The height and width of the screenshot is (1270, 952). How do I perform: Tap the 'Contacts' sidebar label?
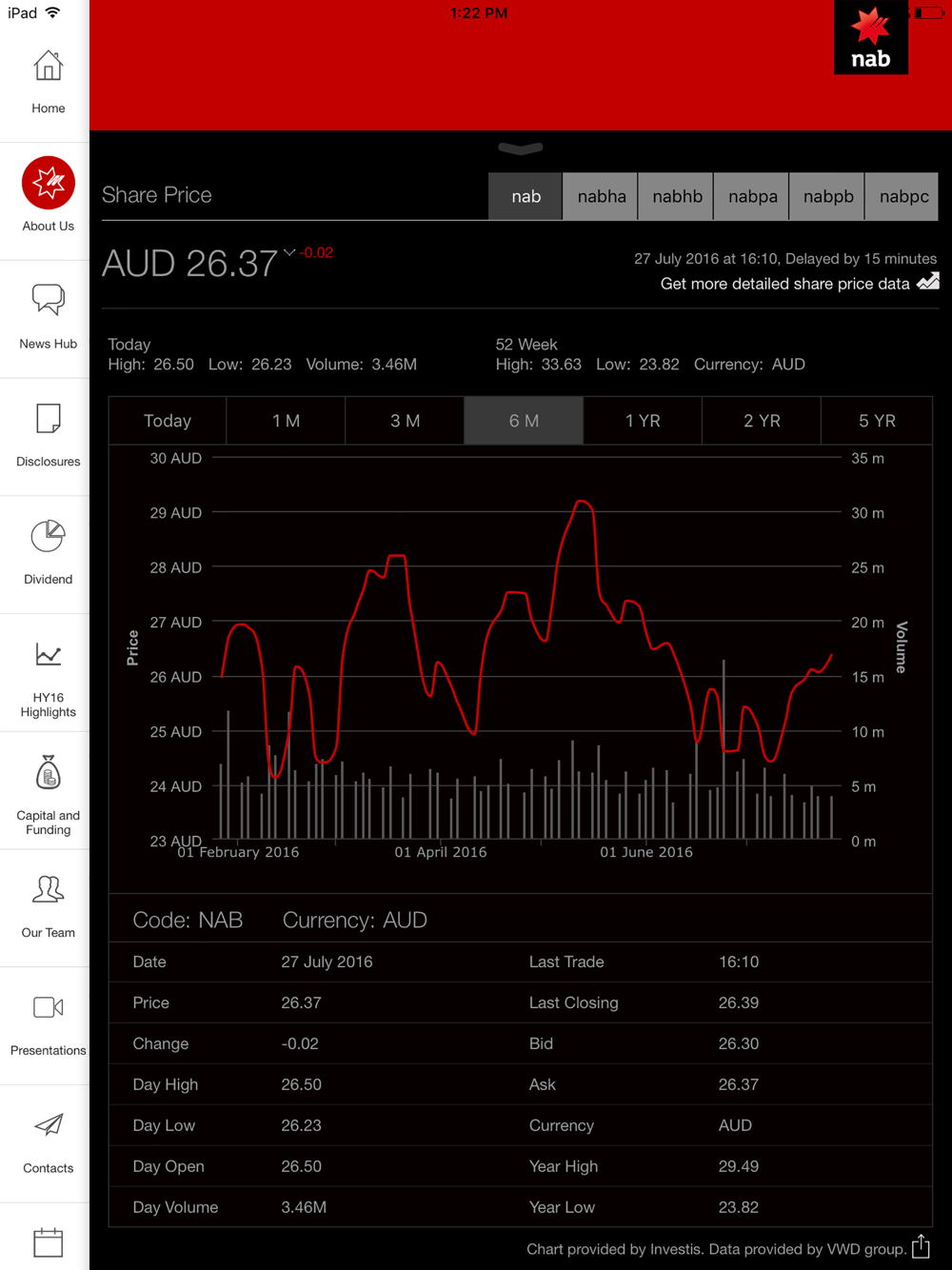(x=49, y=1168)
